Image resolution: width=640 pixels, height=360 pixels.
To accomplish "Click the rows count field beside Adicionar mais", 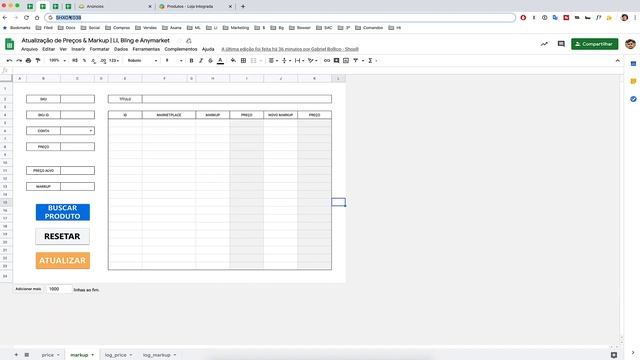I will pos(59,289).
